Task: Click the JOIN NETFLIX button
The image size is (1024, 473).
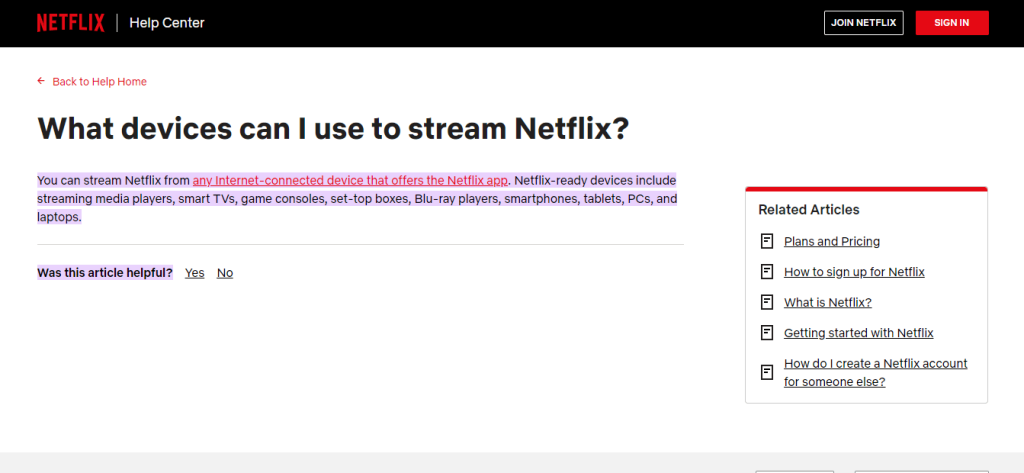Action: (863, 23)
